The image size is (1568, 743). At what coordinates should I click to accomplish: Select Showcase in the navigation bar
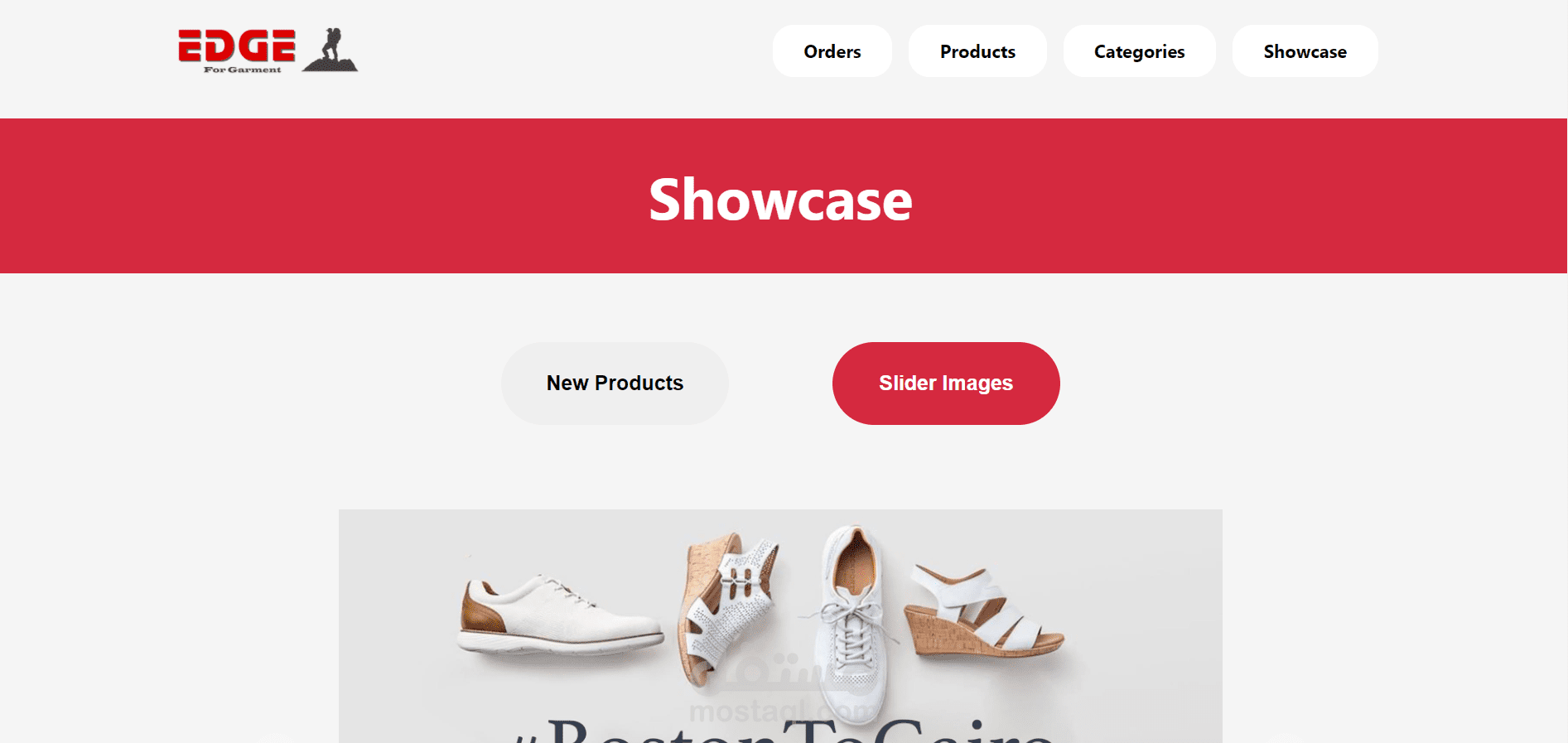pyautogui.click(x=1305, y=51)
